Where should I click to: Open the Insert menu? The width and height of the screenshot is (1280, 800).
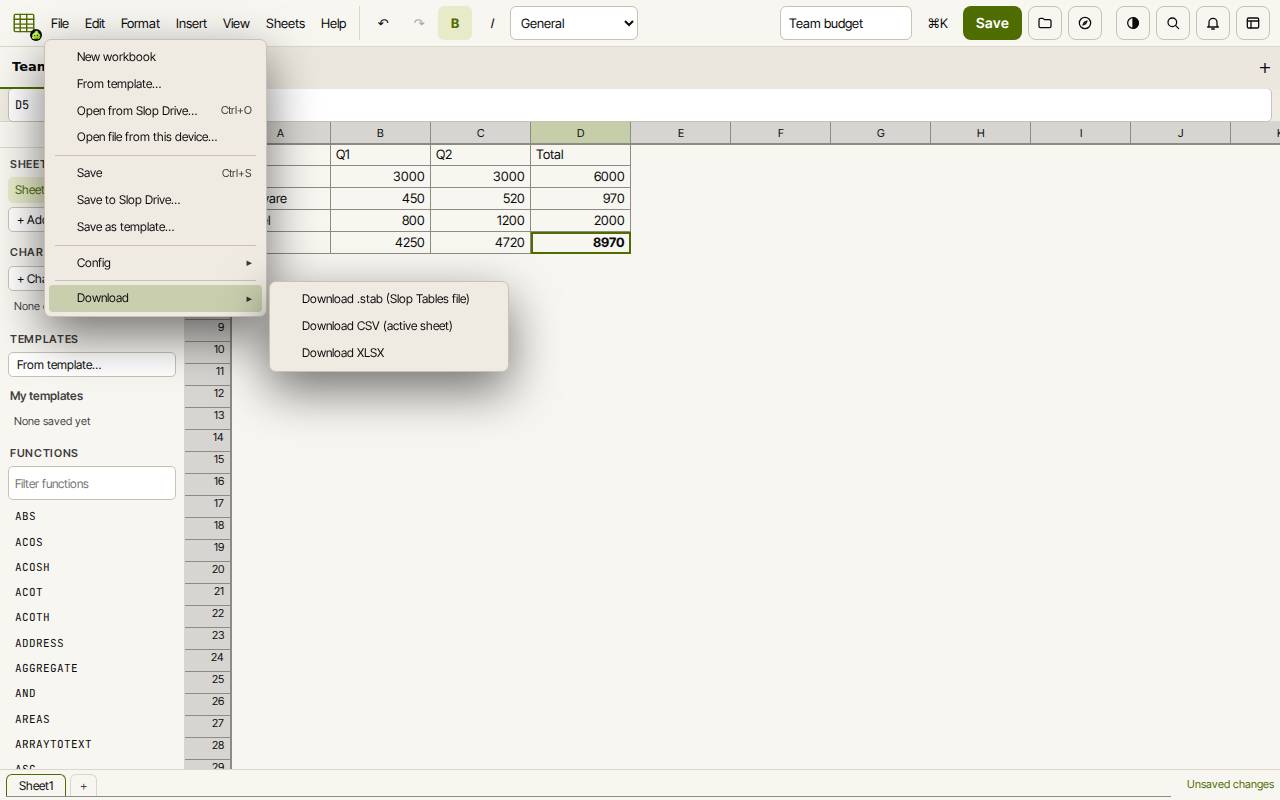pyautogui.click(x=191, y=23)
